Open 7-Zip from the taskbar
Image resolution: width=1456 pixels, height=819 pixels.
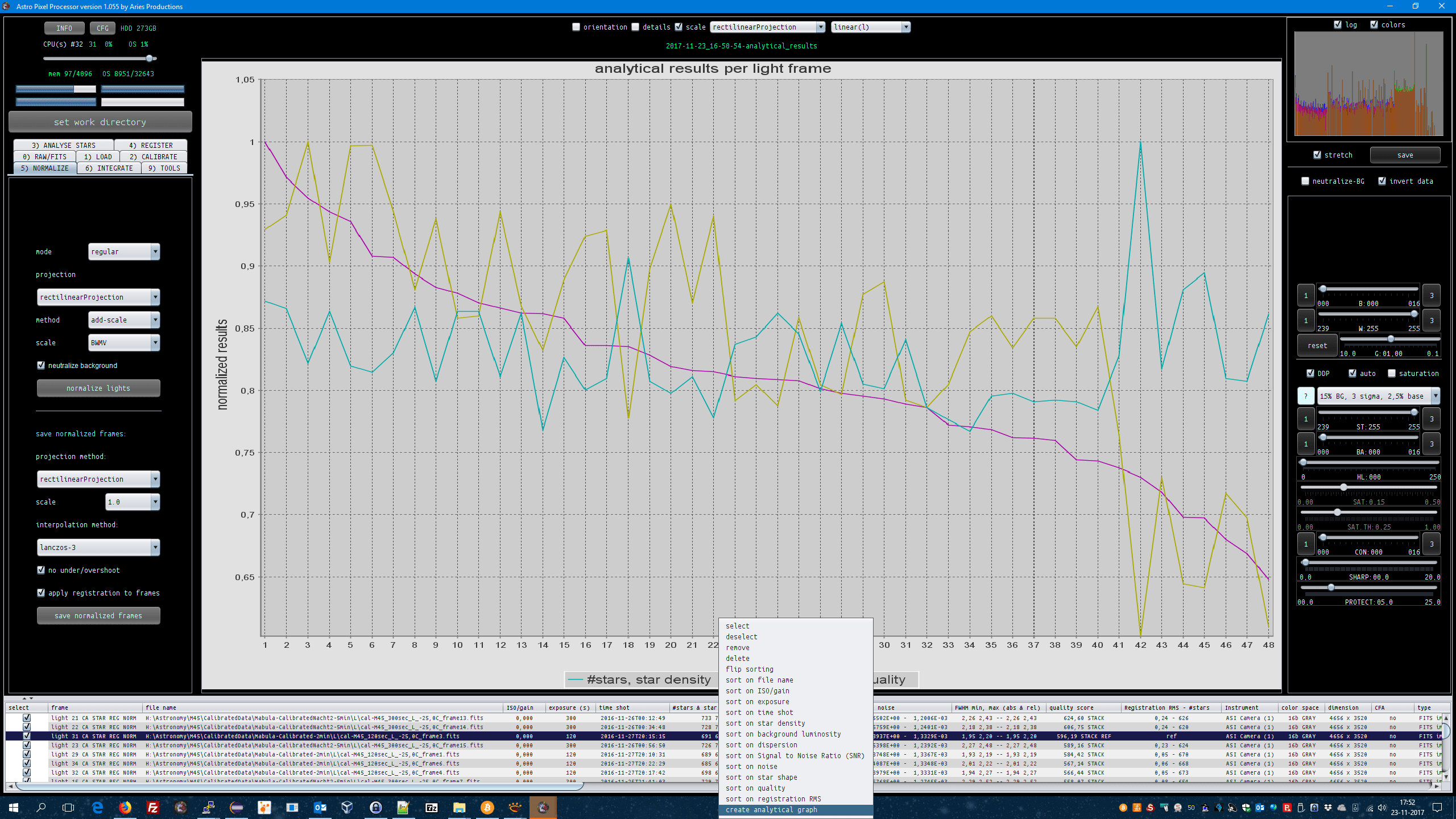pyautogui.click(x=431, y=807)
